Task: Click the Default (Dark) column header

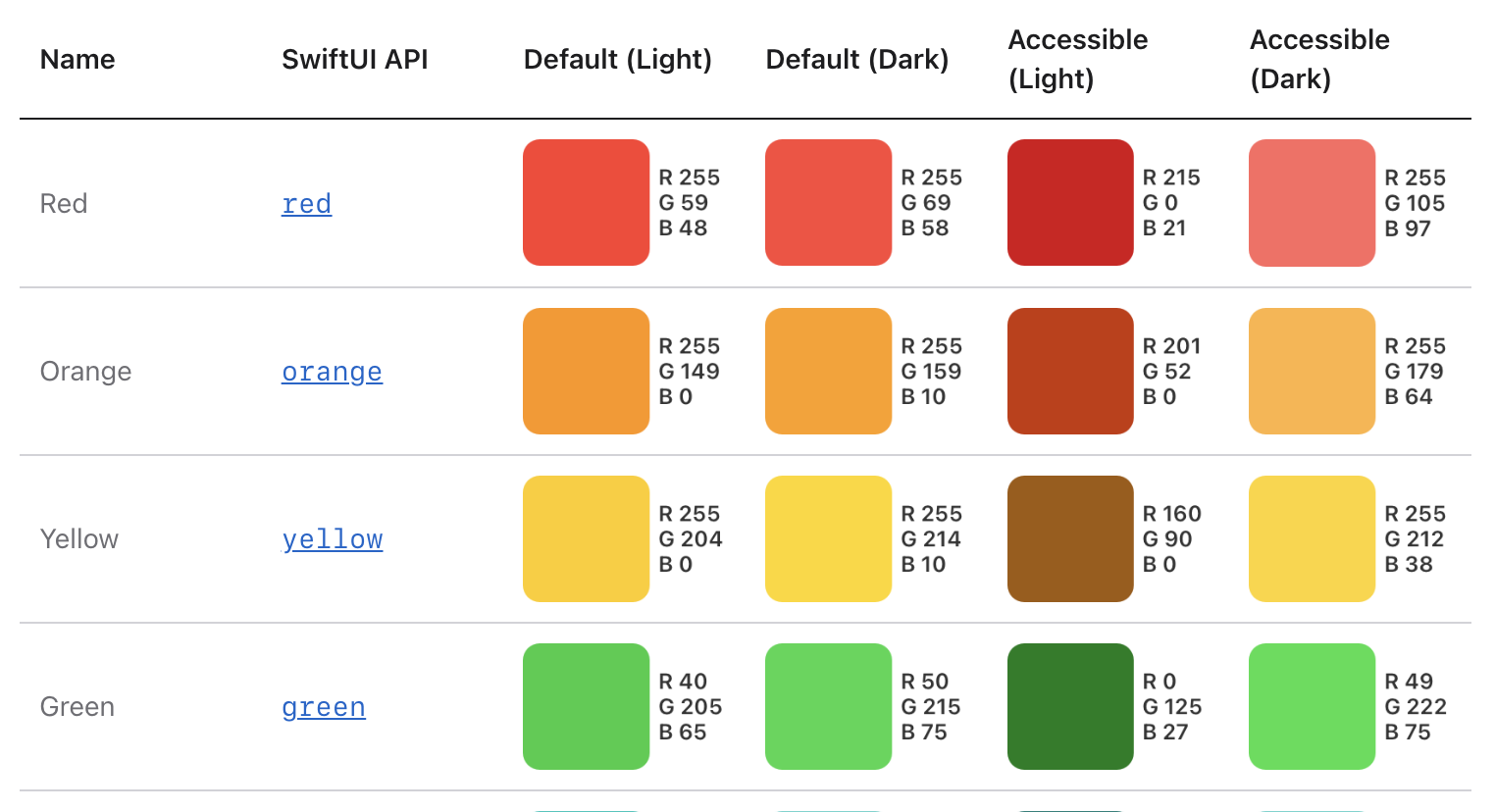Action: [x=856, y=60]
